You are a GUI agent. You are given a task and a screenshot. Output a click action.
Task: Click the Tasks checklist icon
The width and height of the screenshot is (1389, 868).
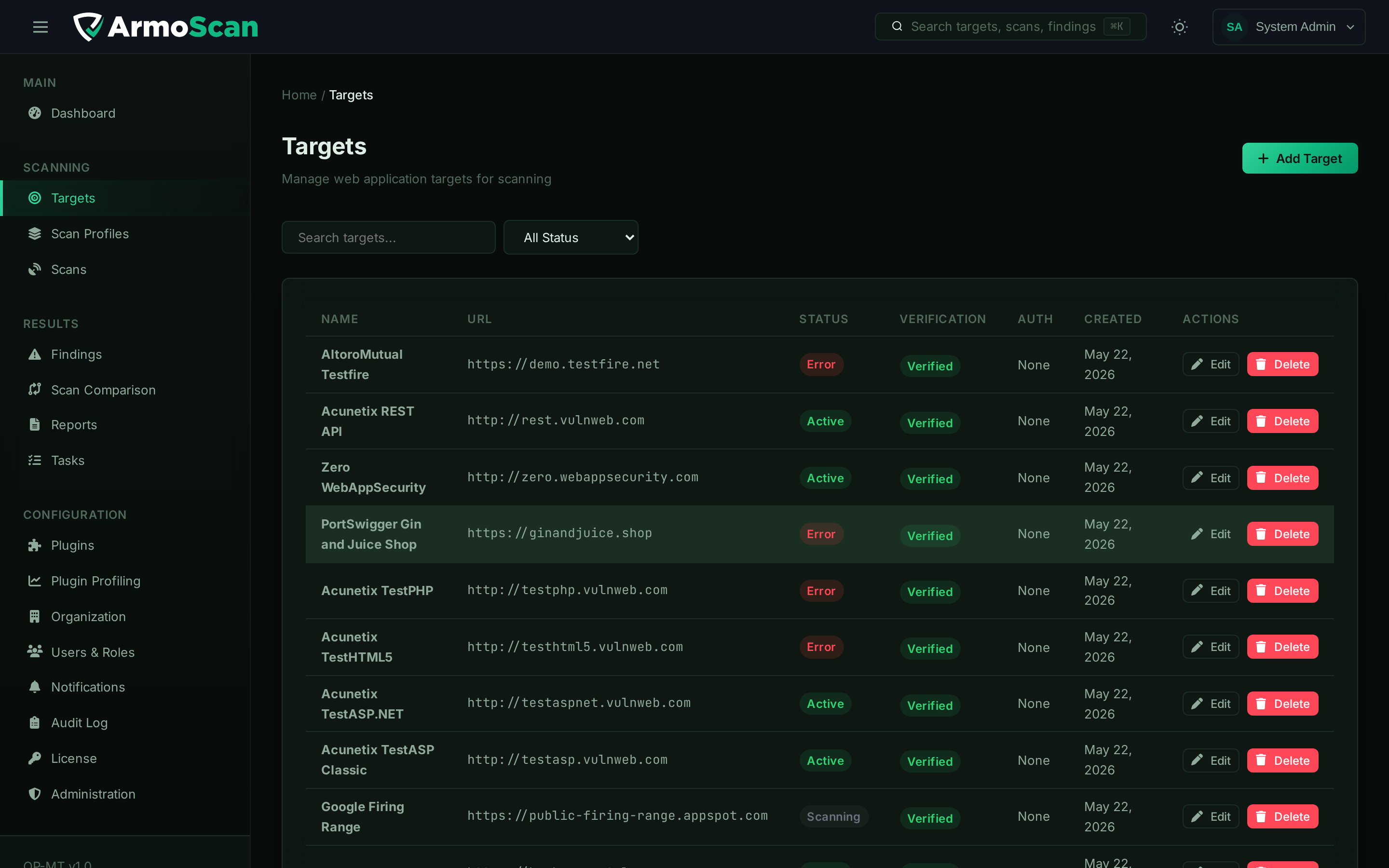coord(35,461)
